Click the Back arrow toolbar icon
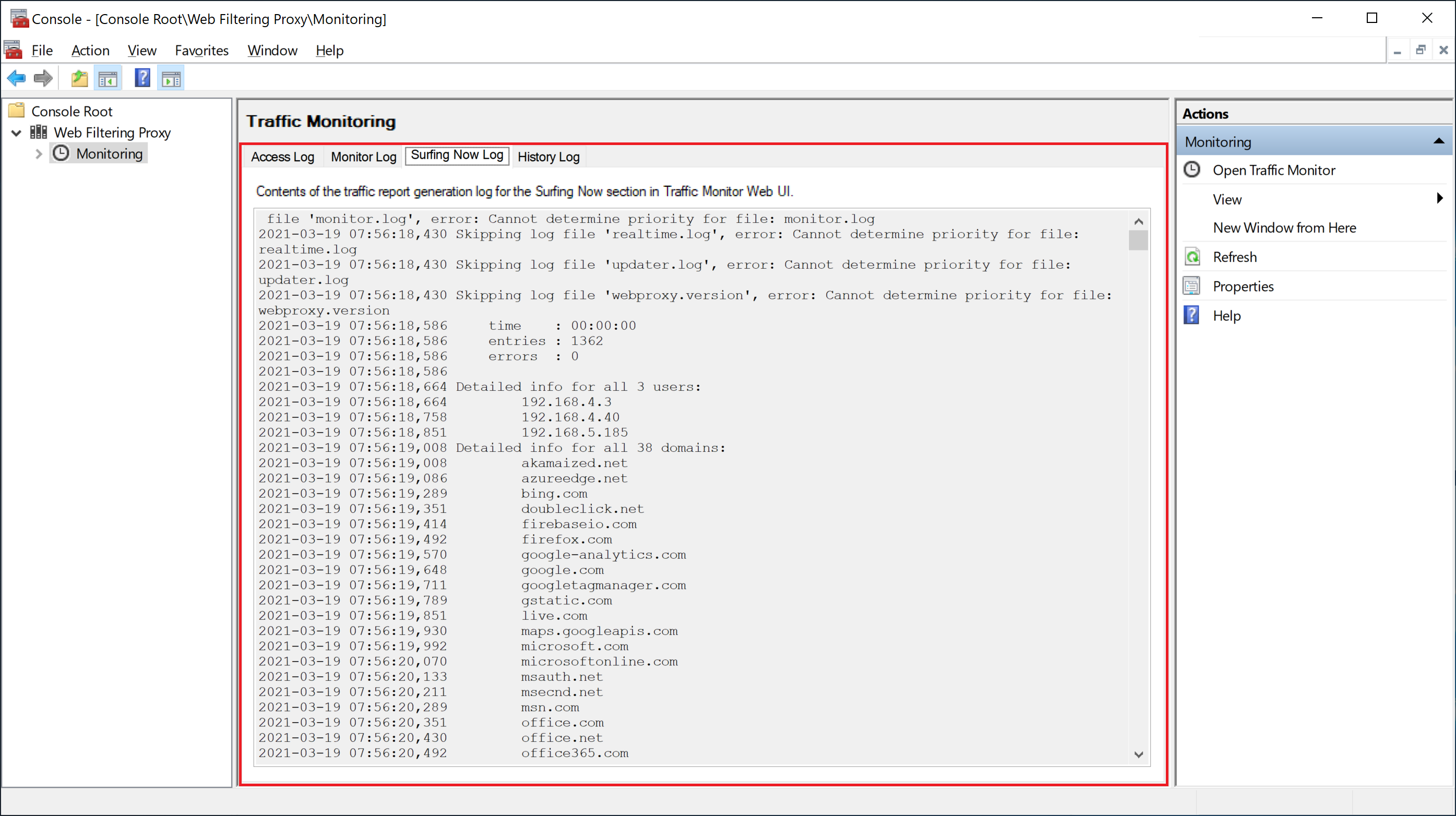The width and height of the screenshot is (1456, 816). [x=16, y=78]
